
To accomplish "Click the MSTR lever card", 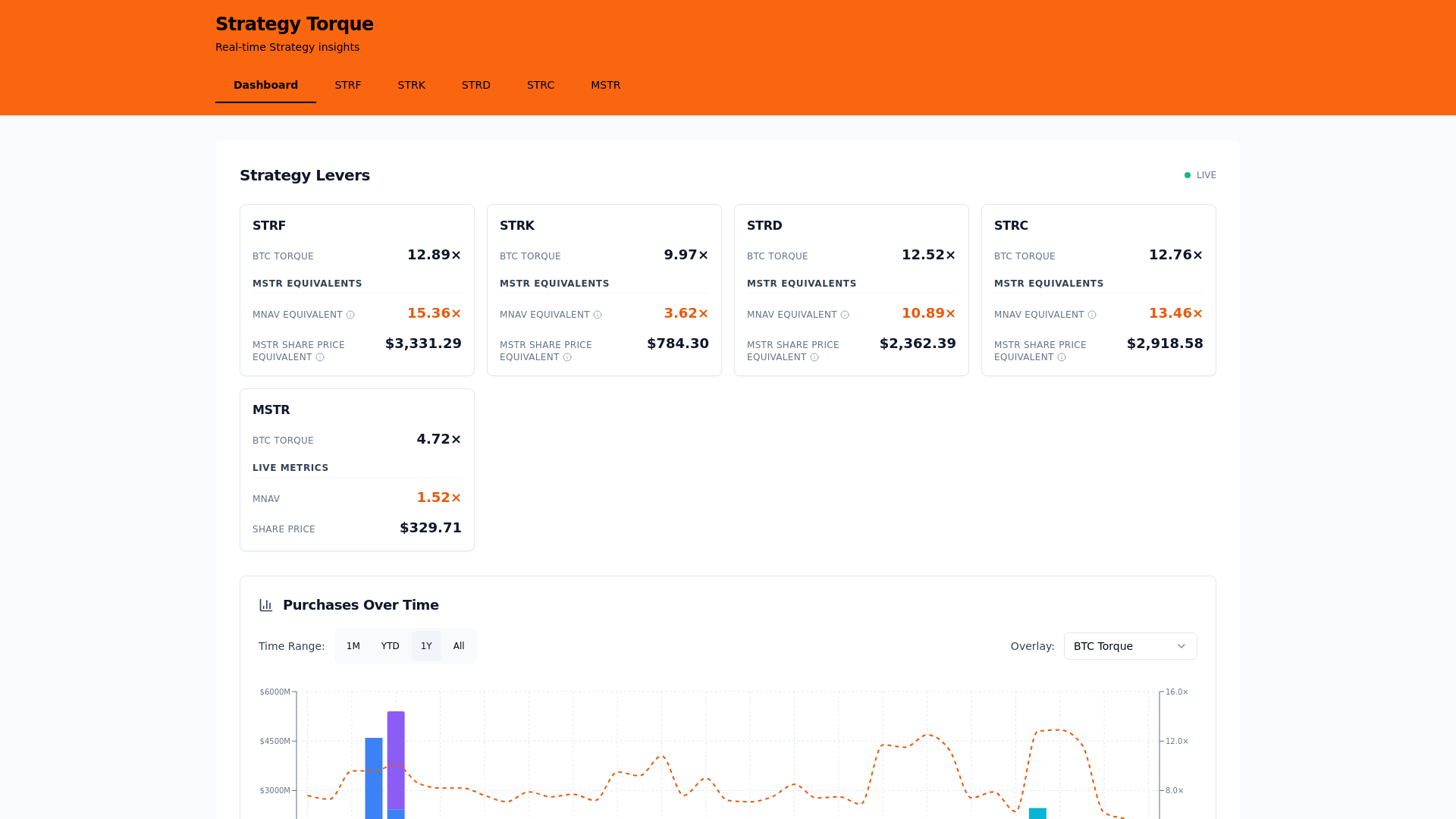I will click(356, 469).
